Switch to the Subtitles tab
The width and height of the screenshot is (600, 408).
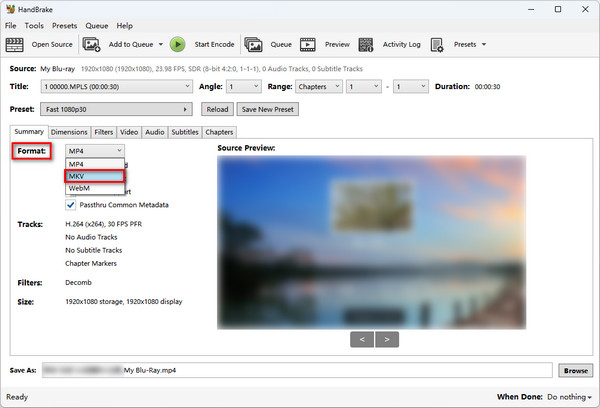(185, 132)
